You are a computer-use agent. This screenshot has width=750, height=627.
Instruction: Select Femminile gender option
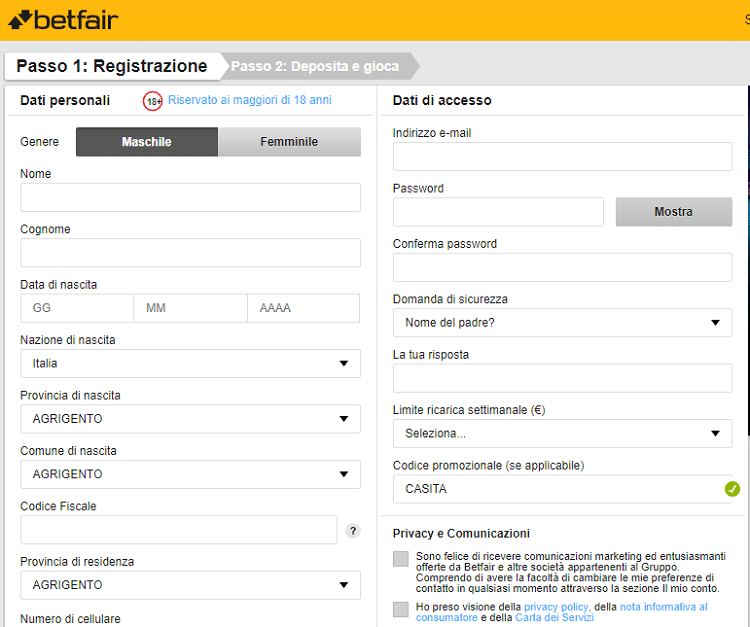(x=289, y=142)
